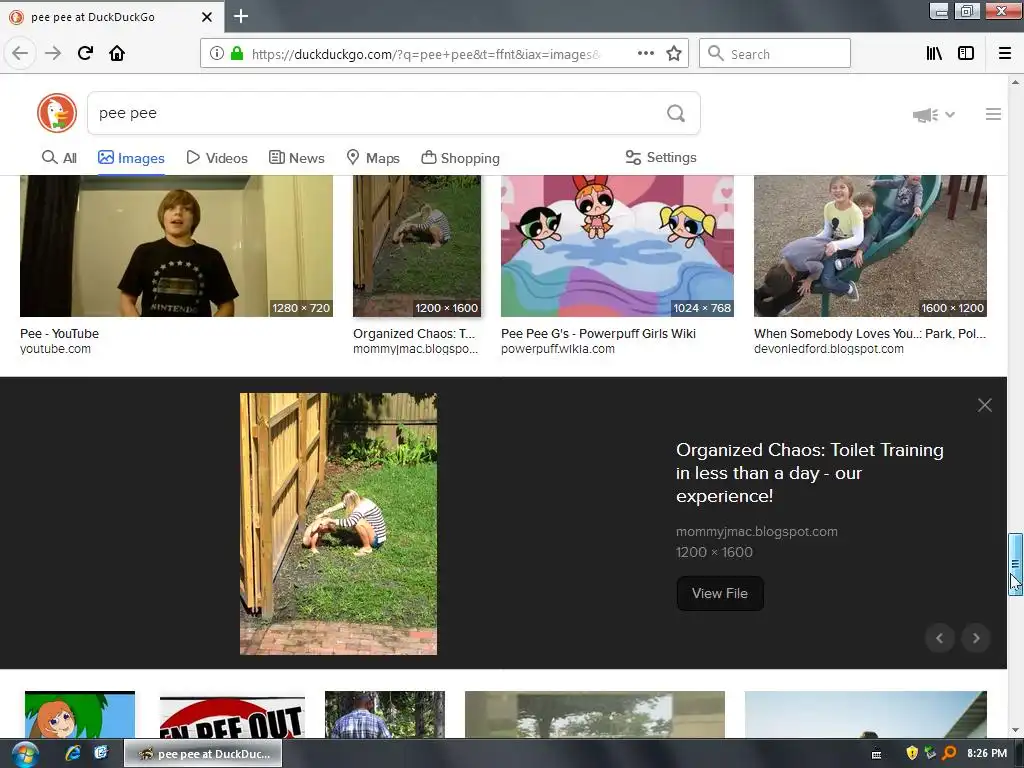
Task: Open the Pee - YouTube thumbnail
Action: click(x=176, y=246)
